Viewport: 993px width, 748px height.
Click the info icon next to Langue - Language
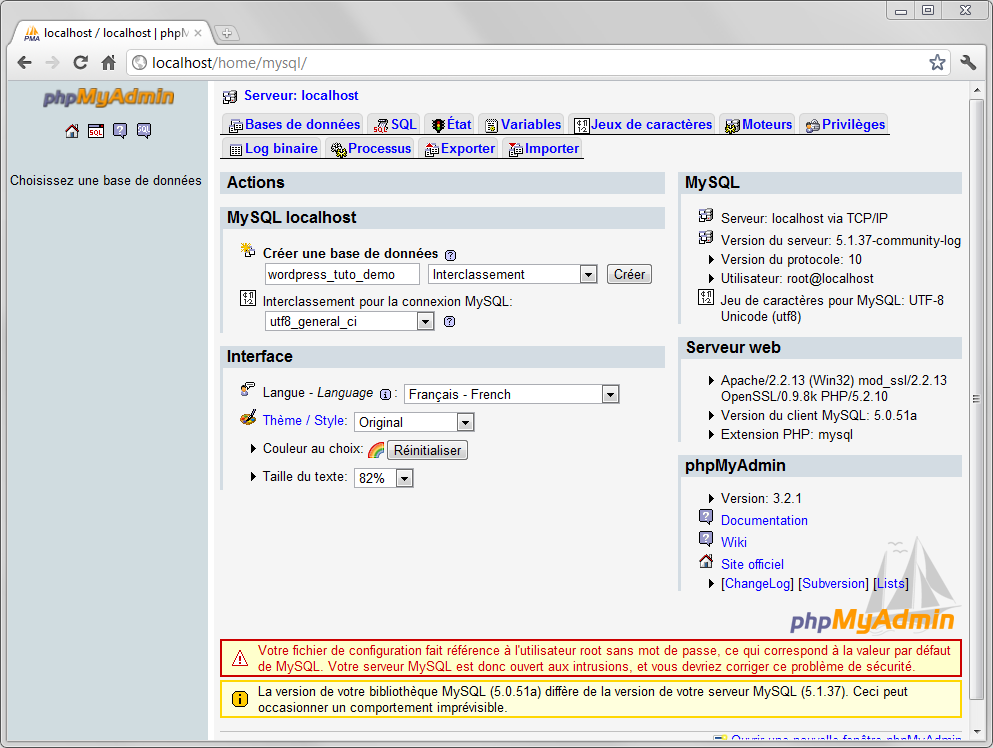[385, 395]
